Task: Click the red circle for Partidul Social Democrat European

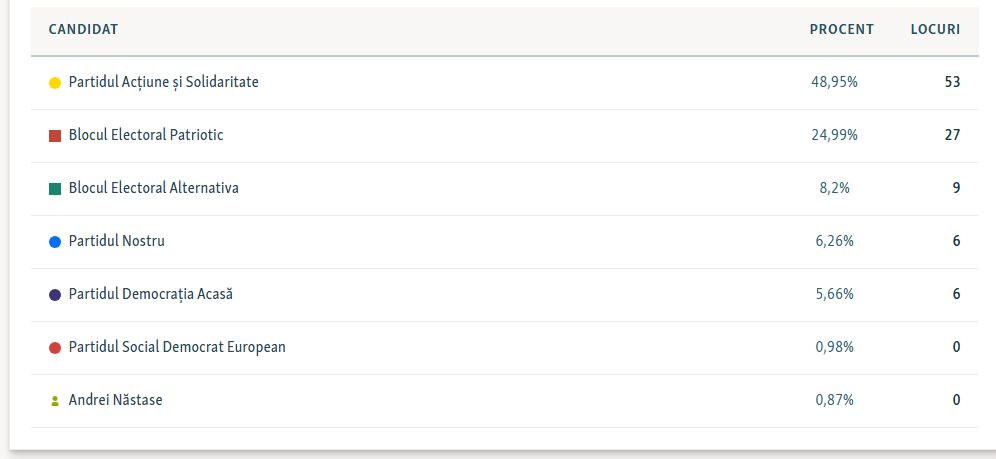Action: click(55, 348)
